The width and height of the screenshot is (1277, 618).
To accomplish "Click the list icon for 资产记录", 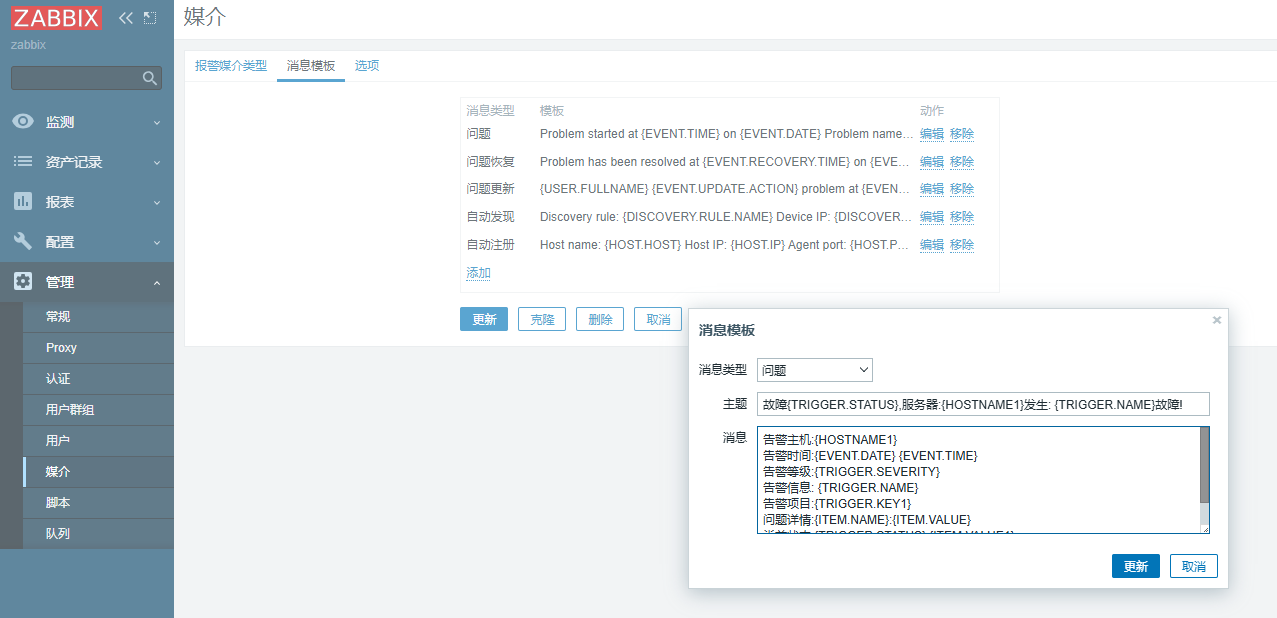I will click(x=23, y=162).
